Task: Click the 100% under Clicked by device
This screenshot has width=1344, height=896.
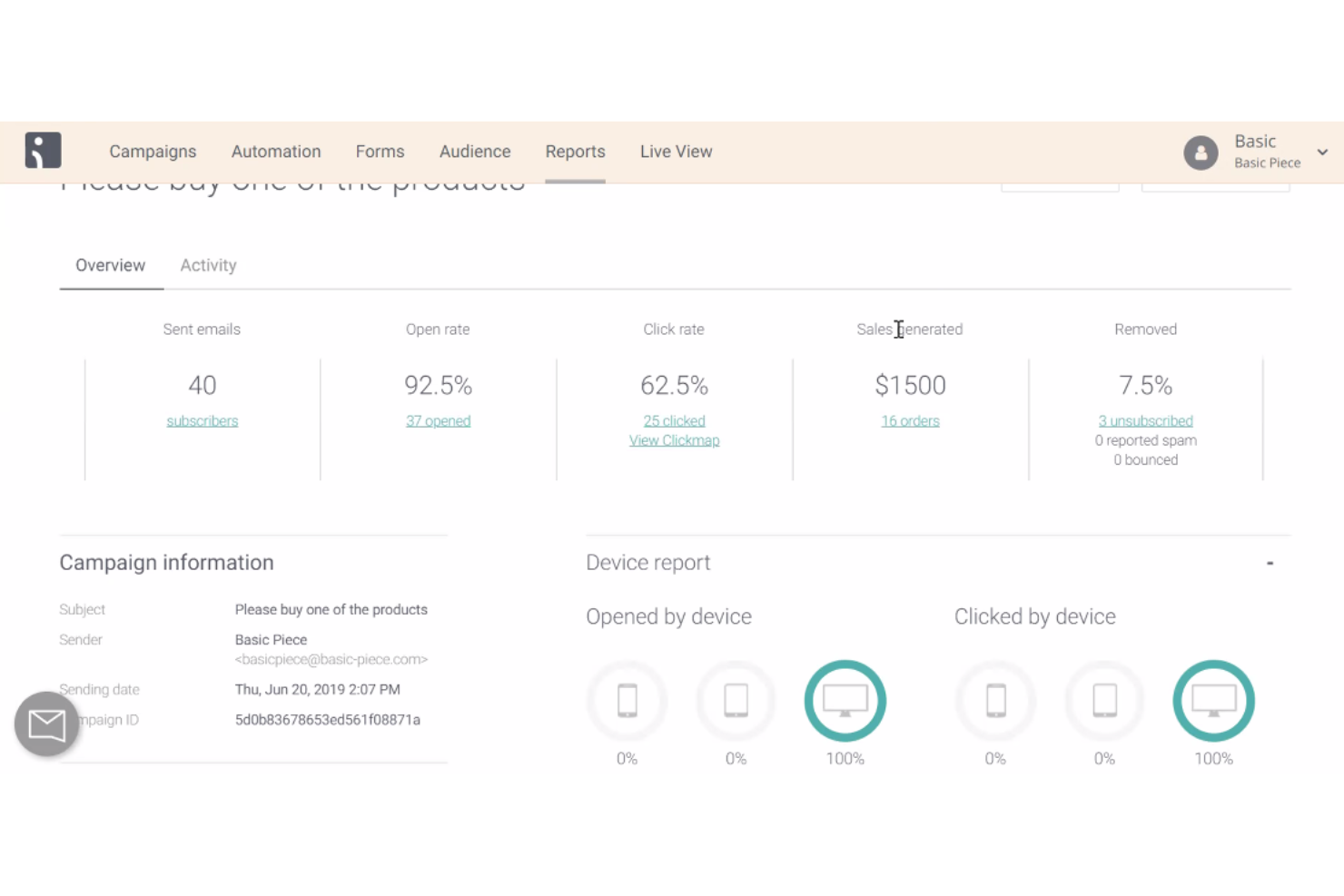Action: (x=1214, y=759)
